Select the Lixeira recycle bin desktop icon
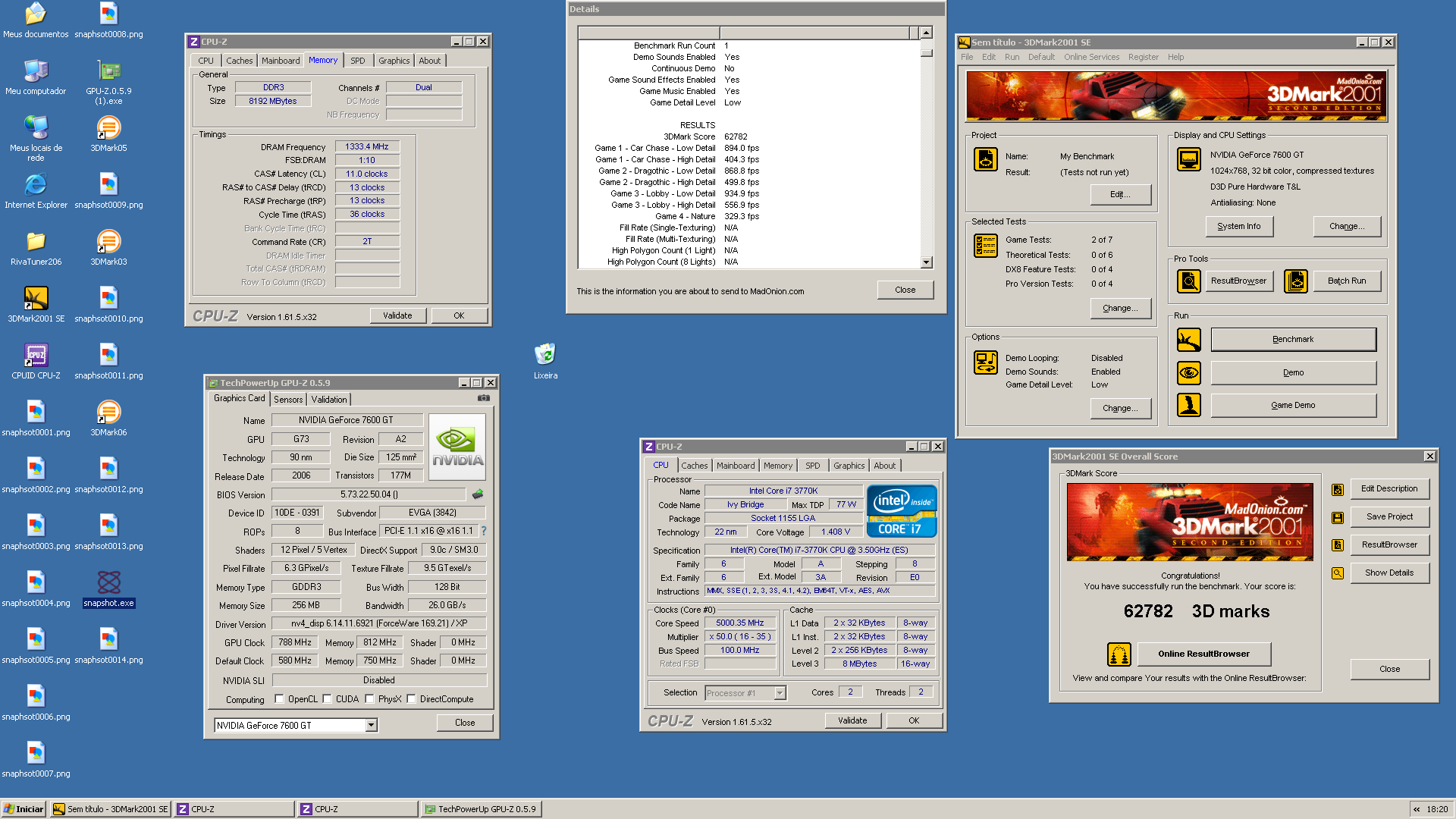The image size is (1456, 819). [545, 361]
